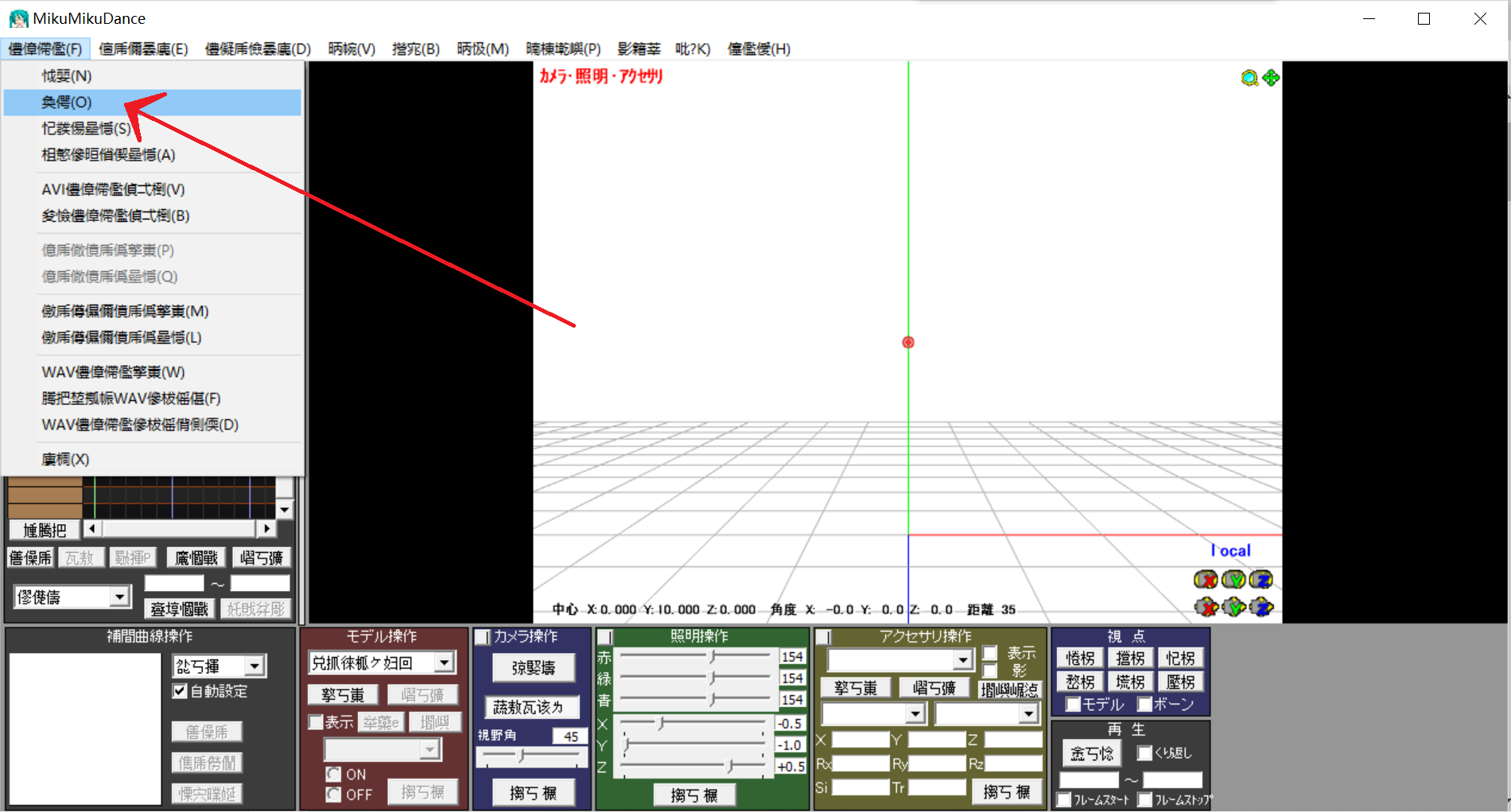The height and width of the screenshot is (812, 1511).
Task: Click the accessory Si input field
Action: (x=860, y=787)
